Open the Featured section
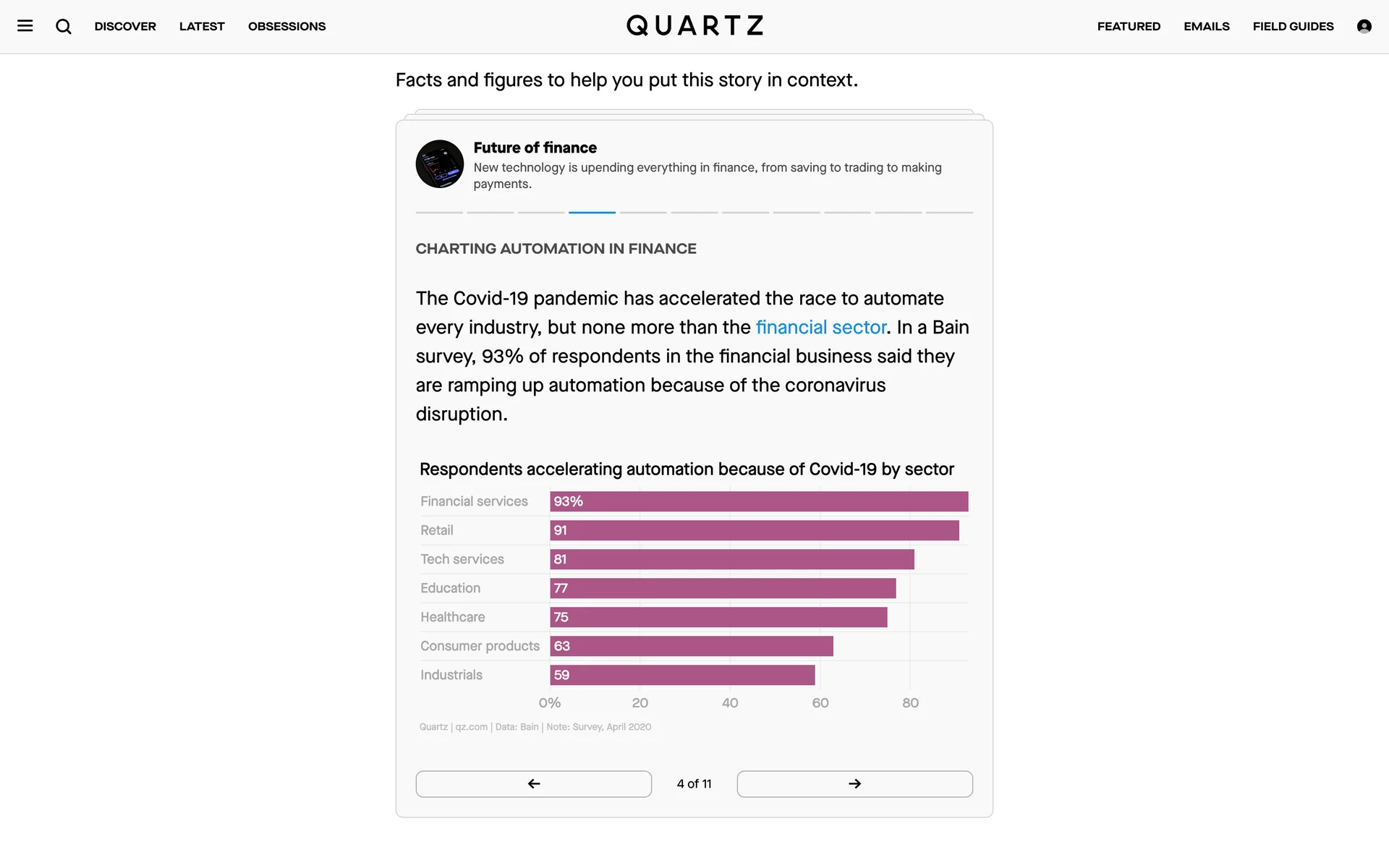This screenshot has height=868, width=1389. tap(1129, 26)
